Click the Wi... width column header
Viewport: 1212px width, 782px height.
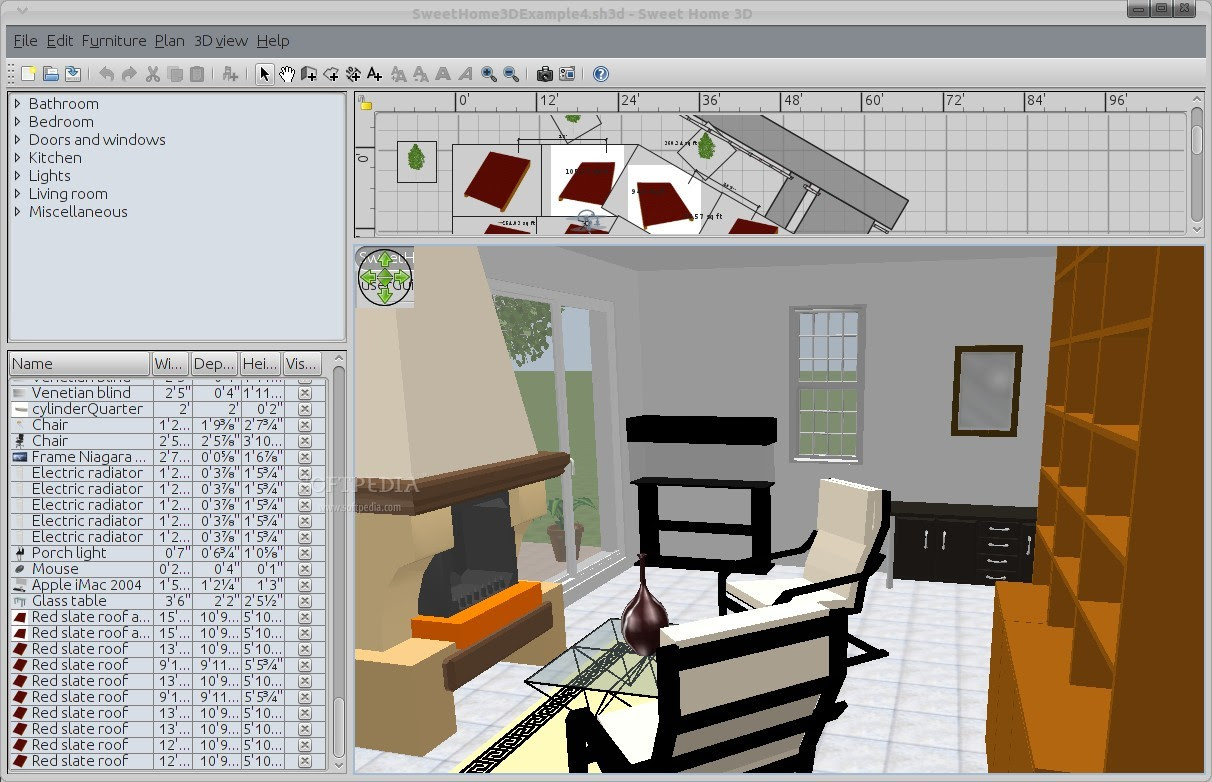click(x=169, y=364)
